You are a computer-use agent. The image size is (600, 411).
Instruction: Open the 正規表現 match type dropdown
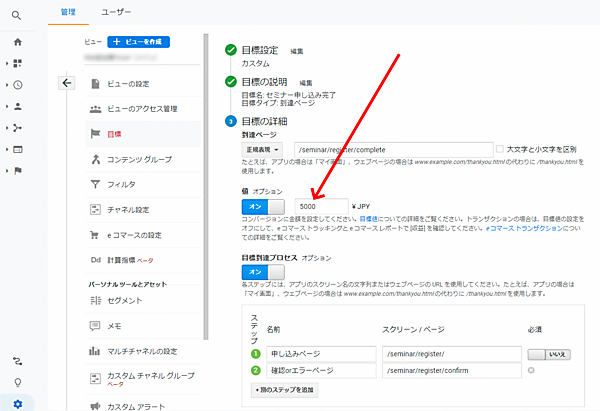tap(263, 149)
